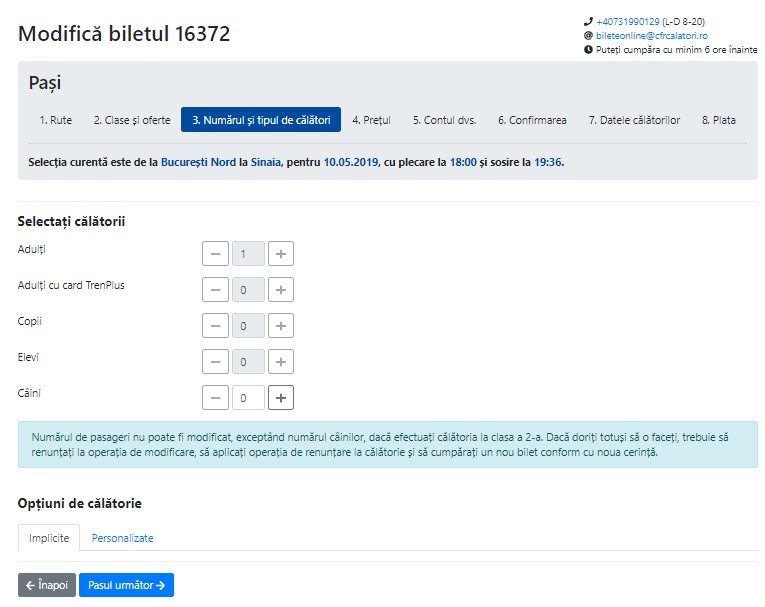Image resolution: width=765 pixels, height=607 pixels.
Task: Click the Copii quantity field
Action: pyautogui.click(x=248, y=326)
